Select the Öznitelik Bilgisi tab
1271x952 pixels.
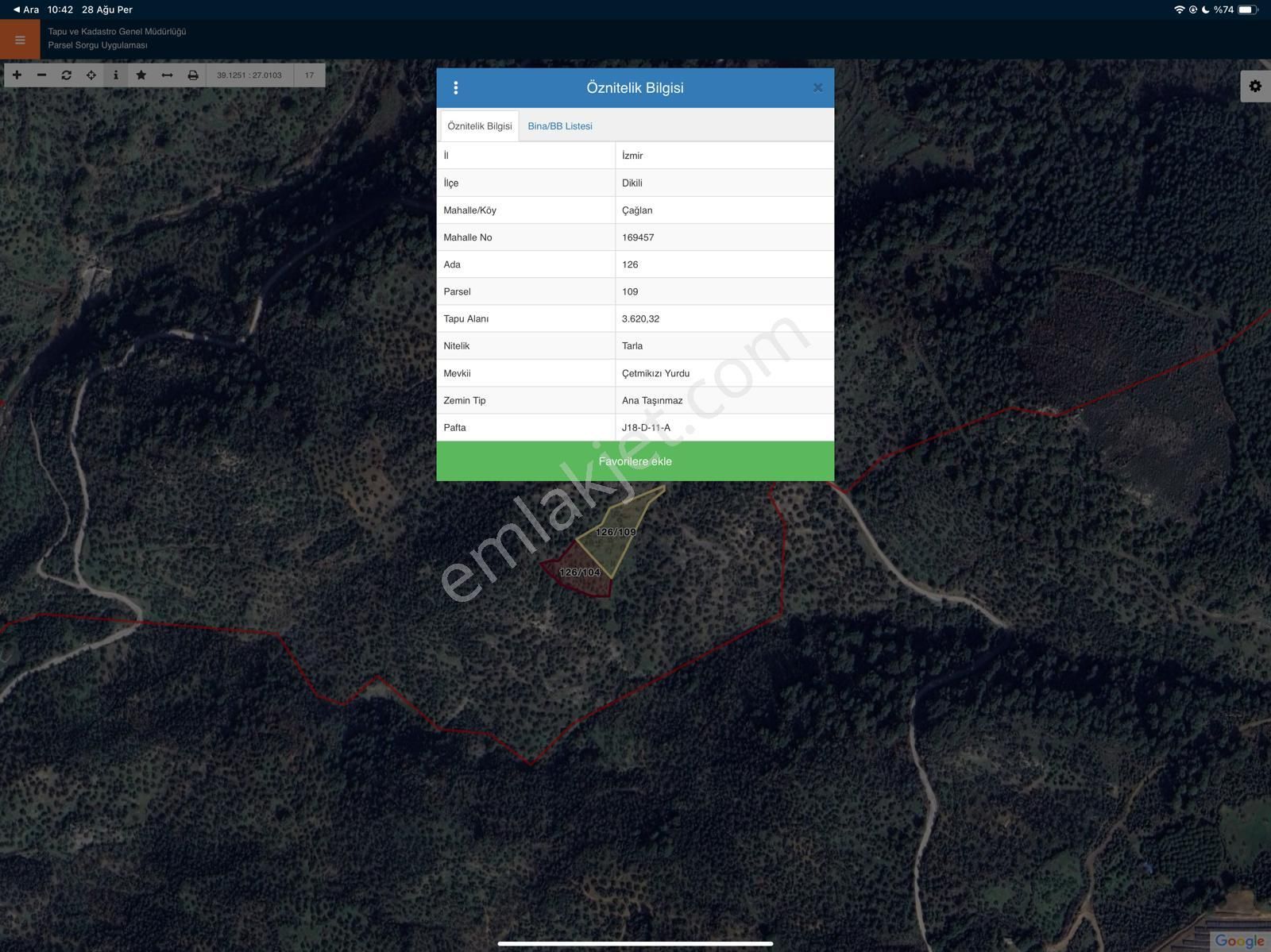(x=480, y=126)
